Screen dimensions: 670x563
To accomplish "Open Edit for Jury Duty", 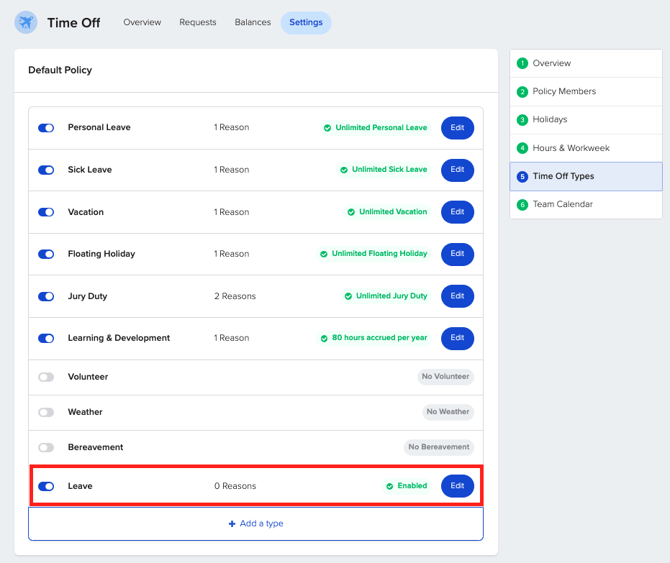I will point(457,296).
